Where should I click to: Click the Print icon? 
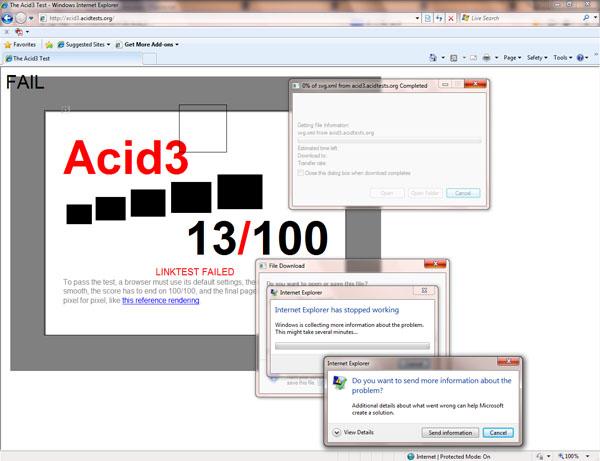coord(486,58)
